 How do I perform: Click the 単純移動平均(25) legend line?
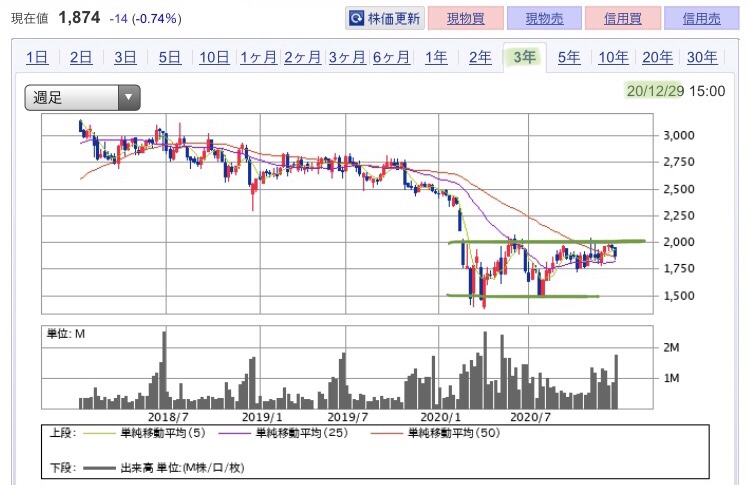(x=235, y=433)
